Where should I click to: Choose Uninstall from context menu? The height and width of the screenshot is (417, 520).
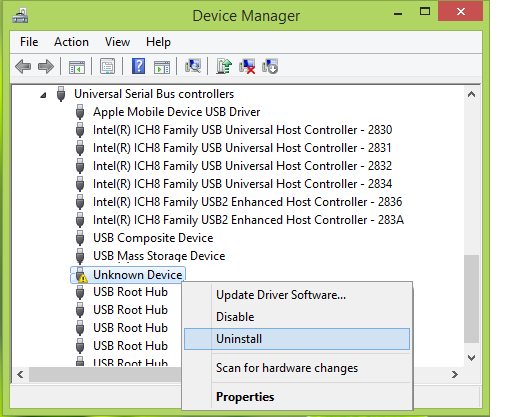click(297, 339)
